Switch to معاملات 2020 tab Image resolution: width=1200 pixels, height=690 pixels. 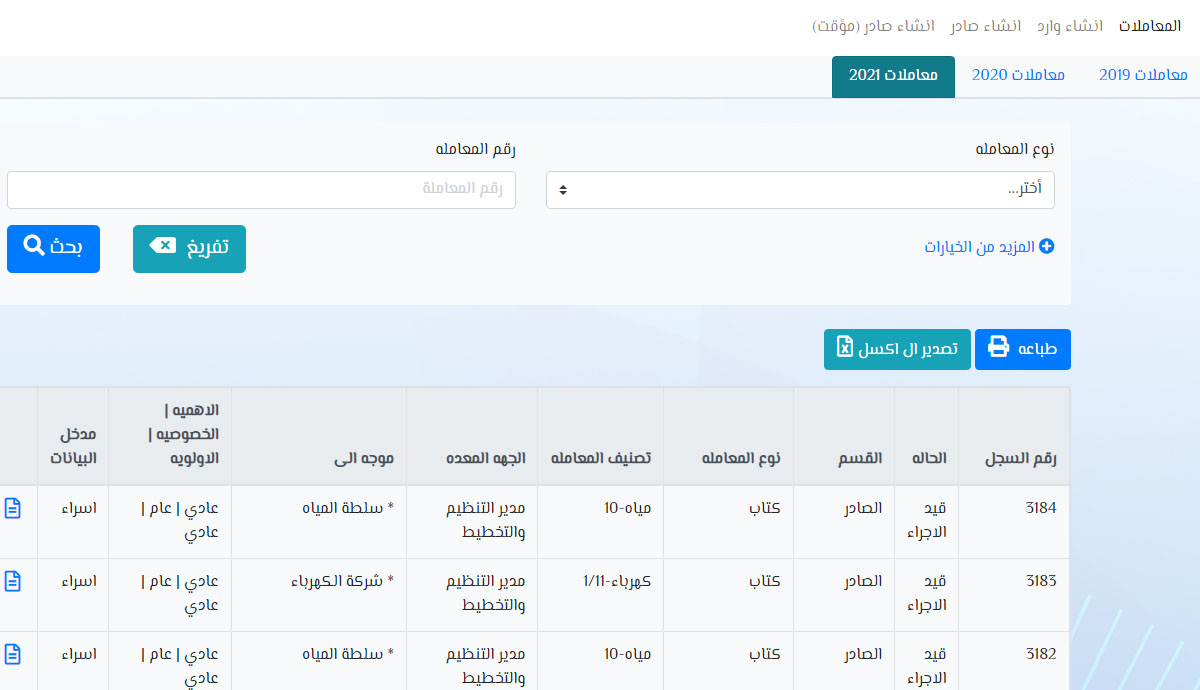point(1018,75)
